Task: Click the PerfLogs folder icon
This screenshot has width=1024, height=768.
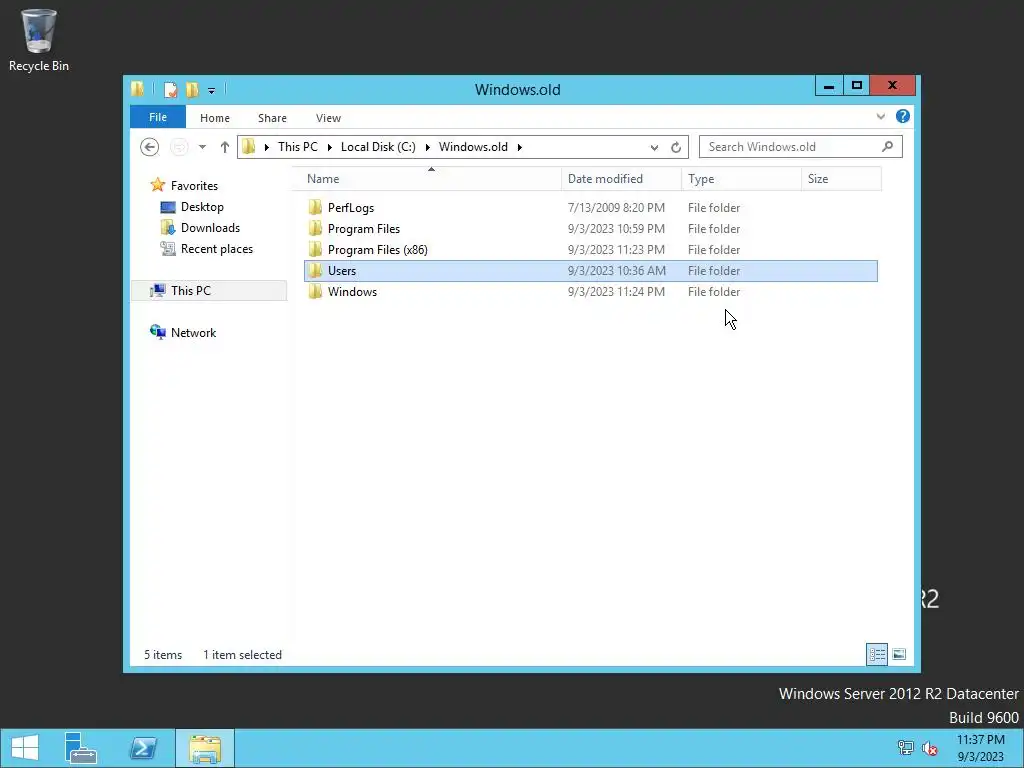Action: click(315, 208)
